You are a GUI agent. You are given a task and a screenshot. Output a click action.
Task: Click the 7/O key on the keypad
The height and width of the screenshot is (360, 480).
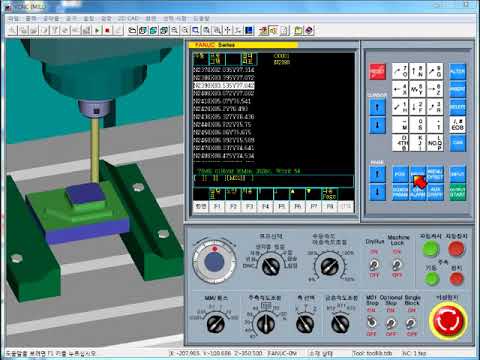[x=400, y=71]
